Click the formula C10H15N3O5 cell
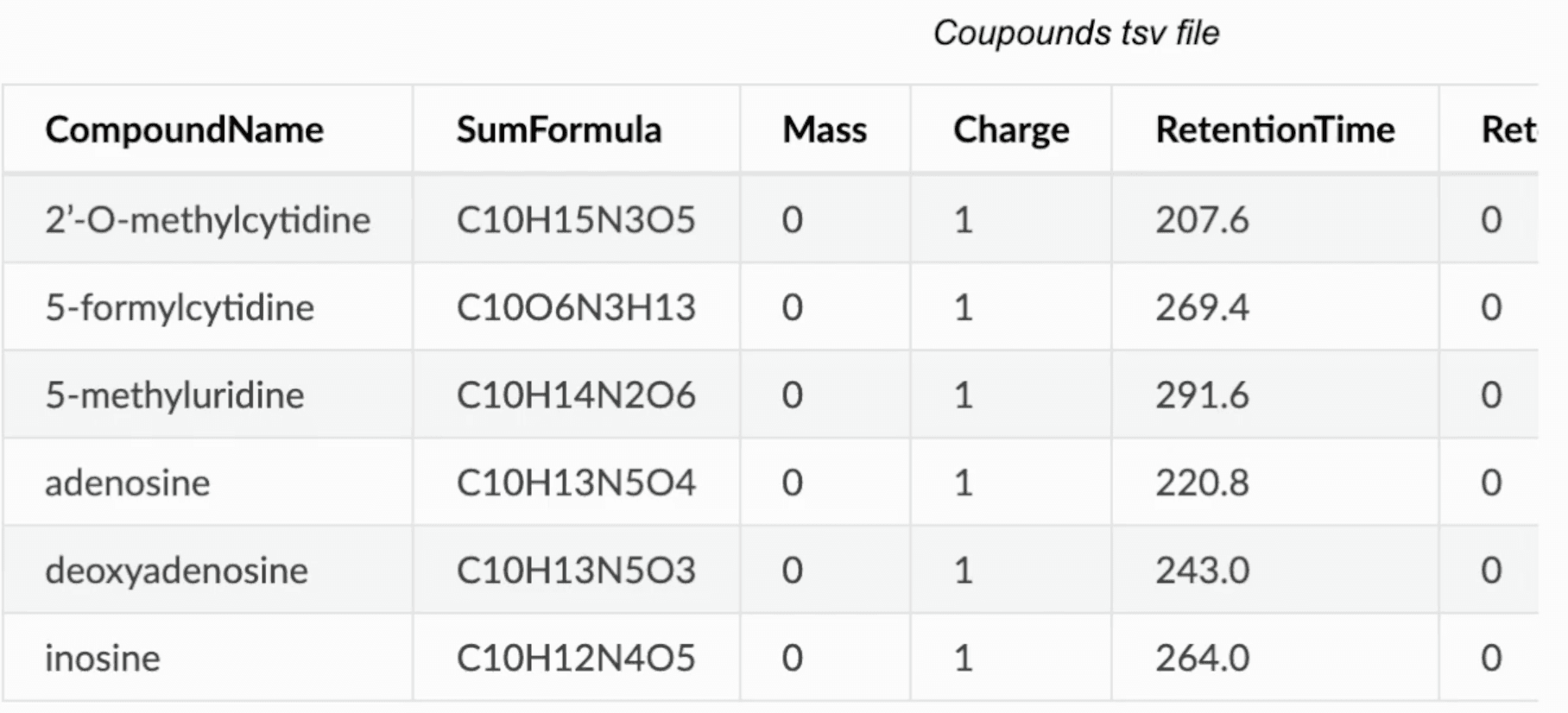The width and height of the screenshot is (1568, 713). pyautogui.click(x=576, y=219)
